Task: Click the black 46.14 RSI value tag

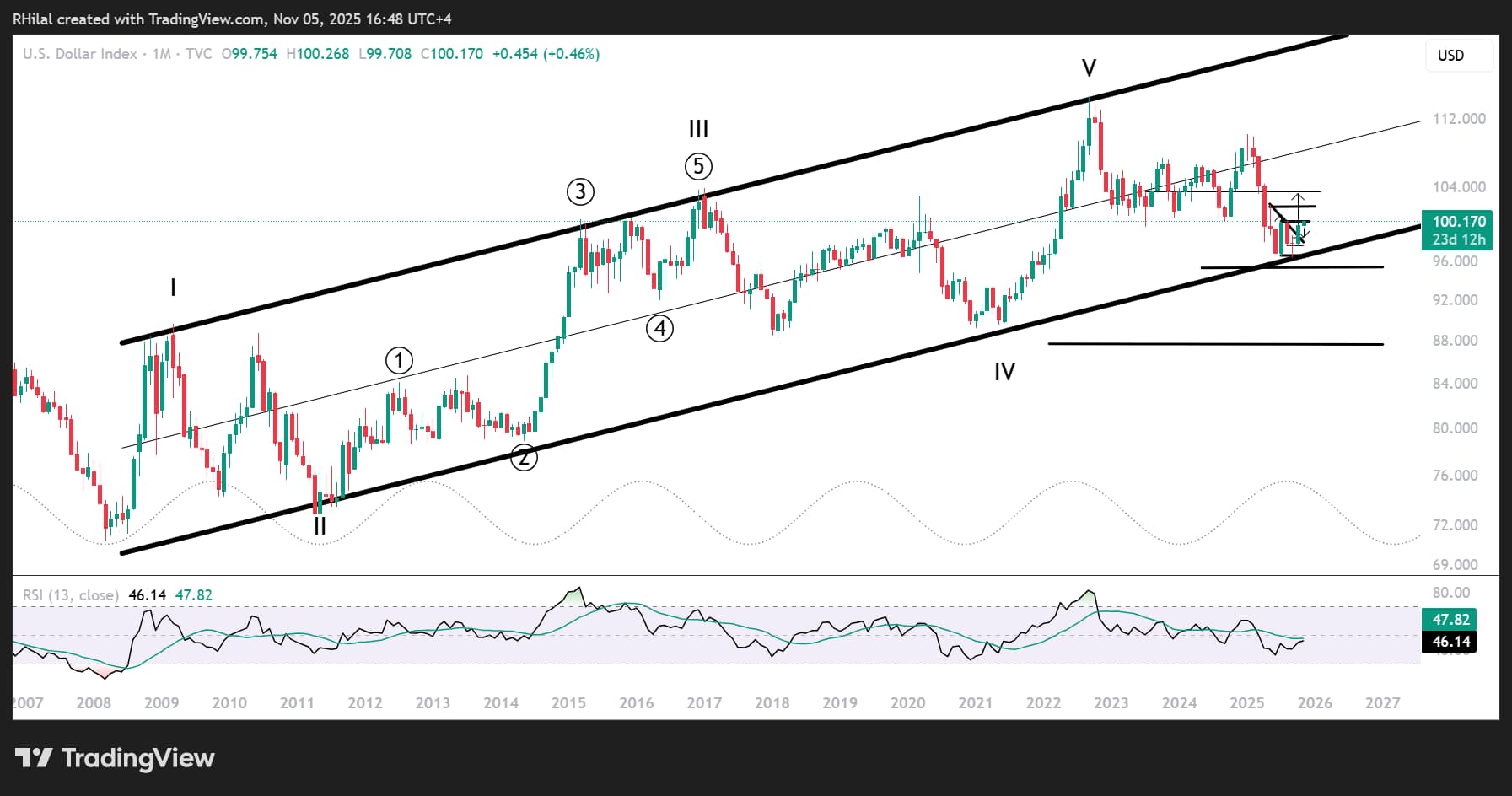Action: coord(1450,642)
